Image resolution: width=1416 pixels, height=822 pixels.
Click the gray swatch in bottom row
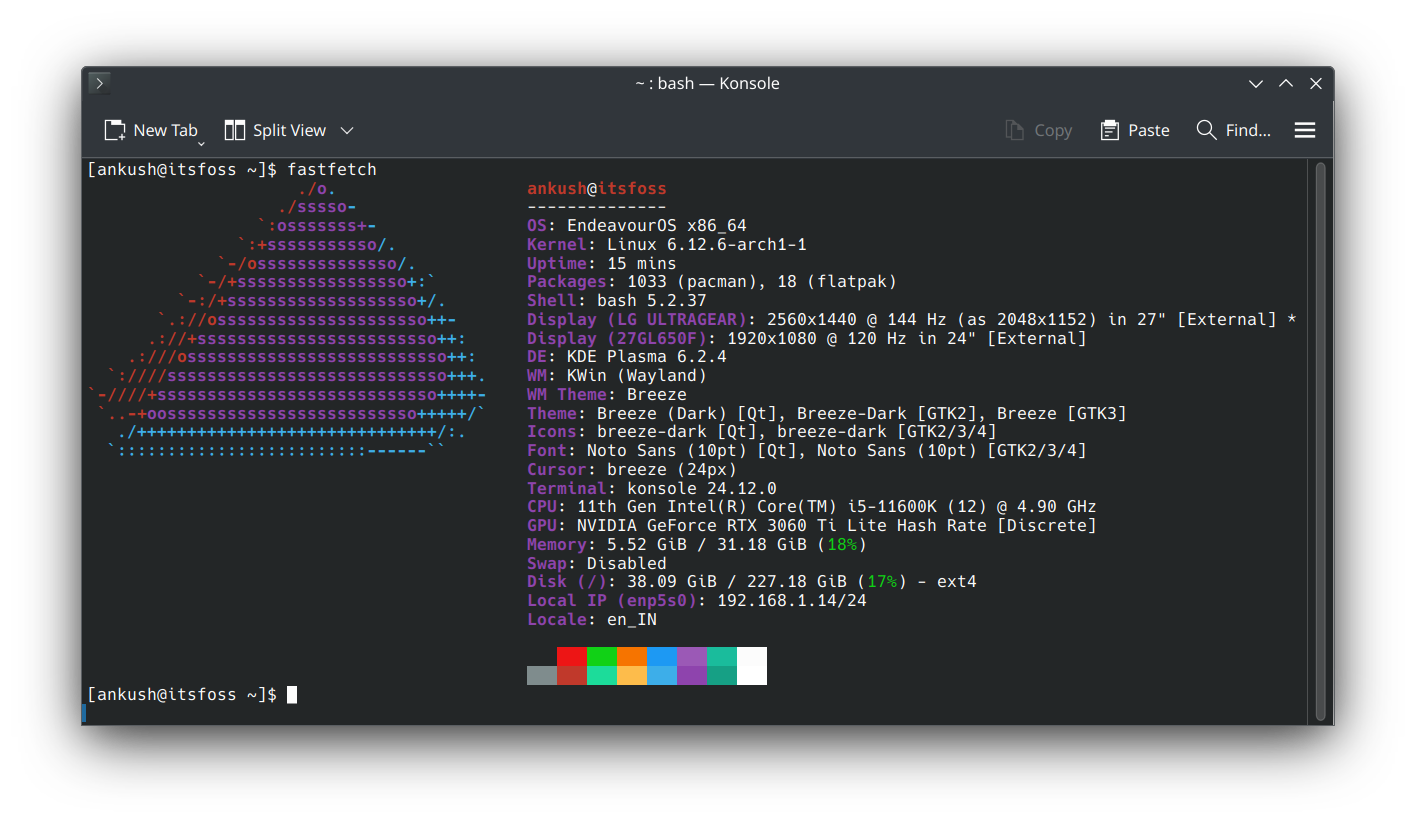click(x=542, y=675)
